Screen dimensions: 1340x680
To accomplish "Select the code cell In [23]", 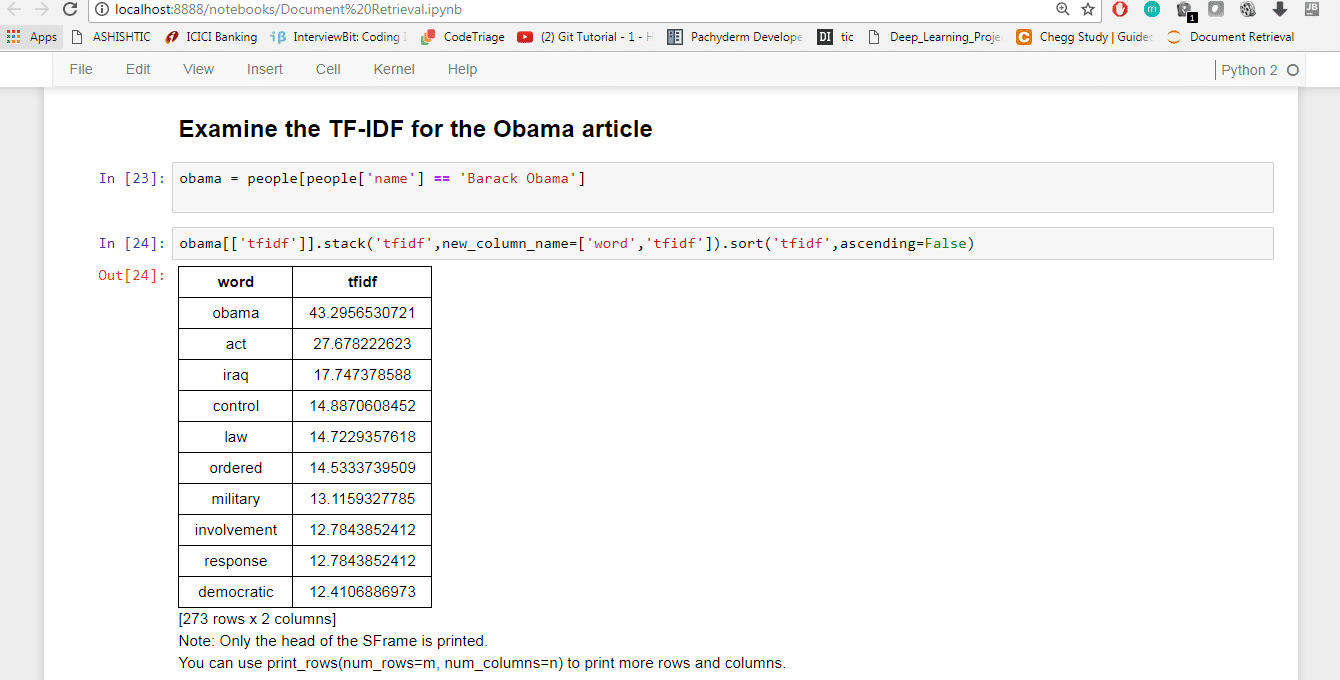I will (x=722, y=187).
